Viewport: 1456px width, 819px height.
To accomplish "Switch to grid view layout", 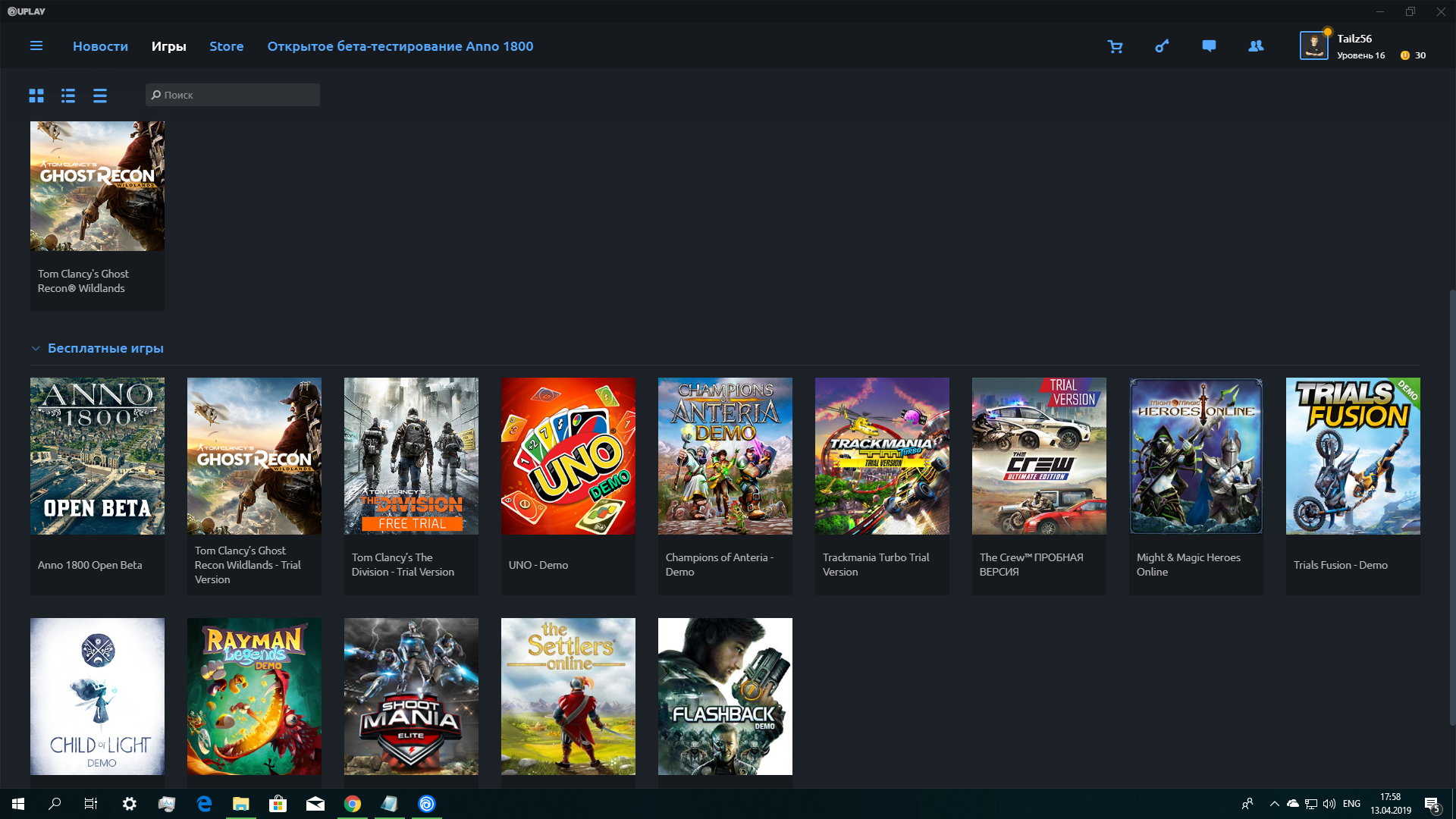I will [x=36, y=96].
